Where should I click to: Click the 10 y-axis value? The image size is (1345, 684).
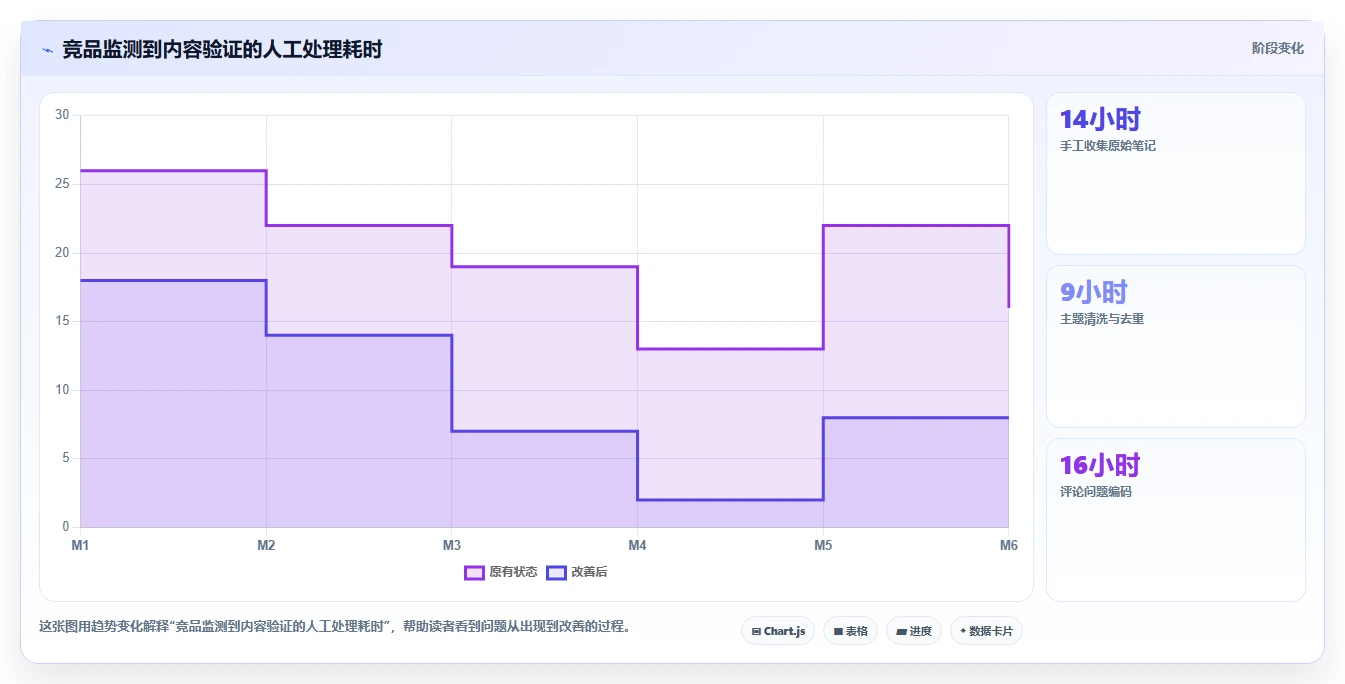point(62,390)
